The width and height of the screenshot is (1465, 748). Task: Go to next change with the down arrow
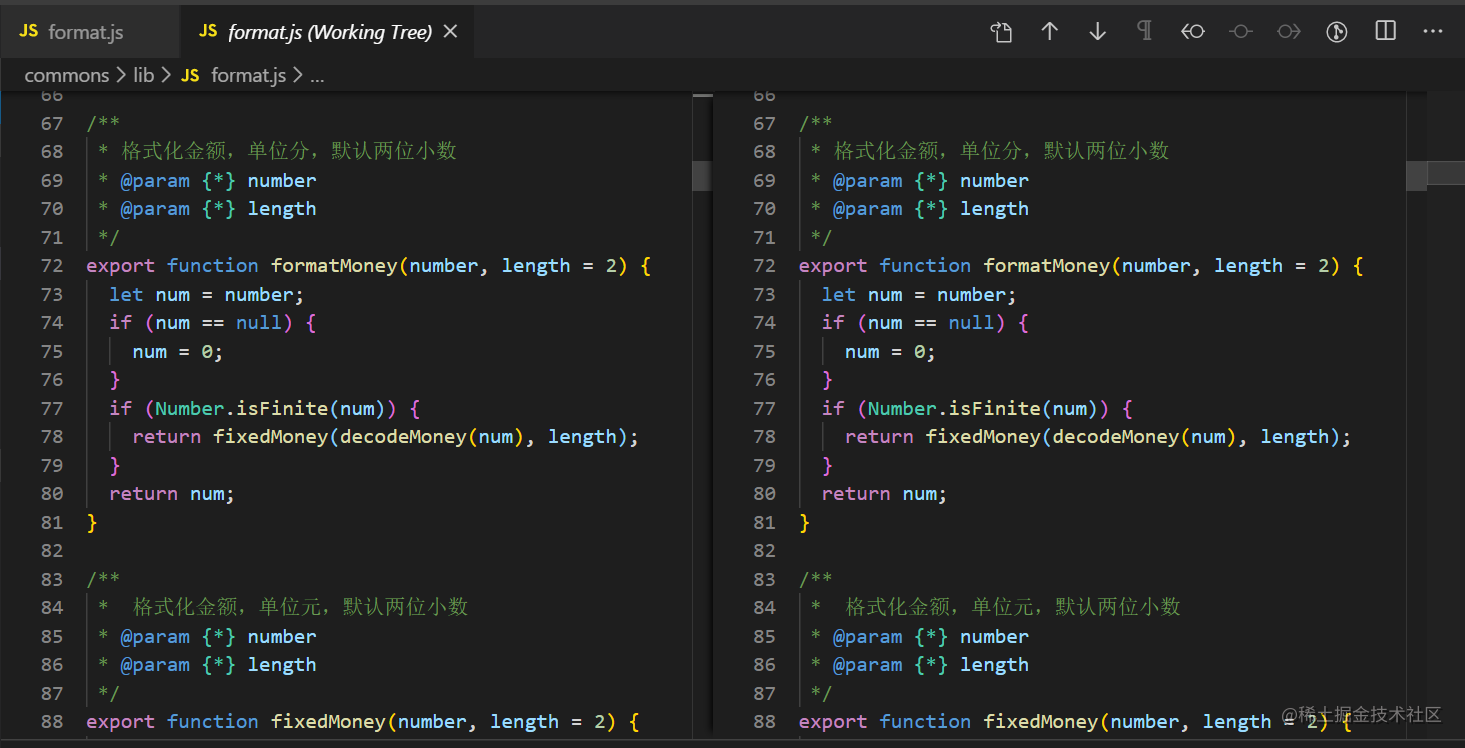click(1097, 32)
